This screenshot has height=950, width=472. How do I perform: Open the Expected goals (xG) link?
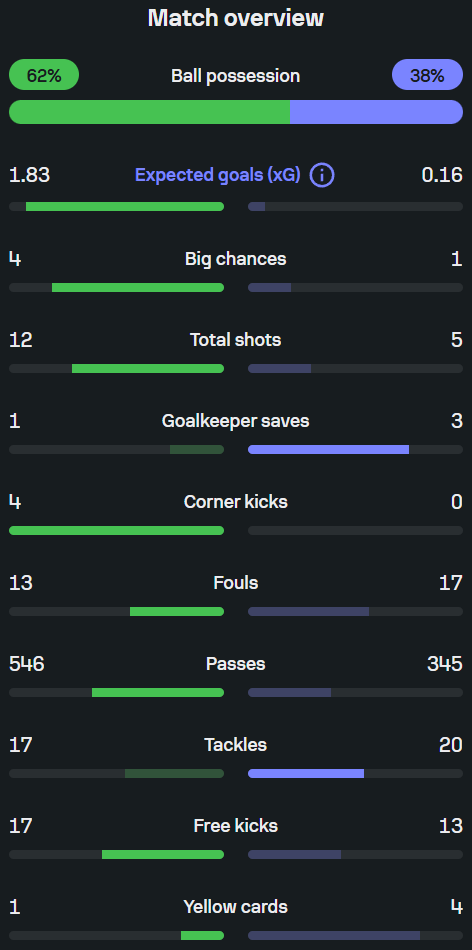pos(218,175)
